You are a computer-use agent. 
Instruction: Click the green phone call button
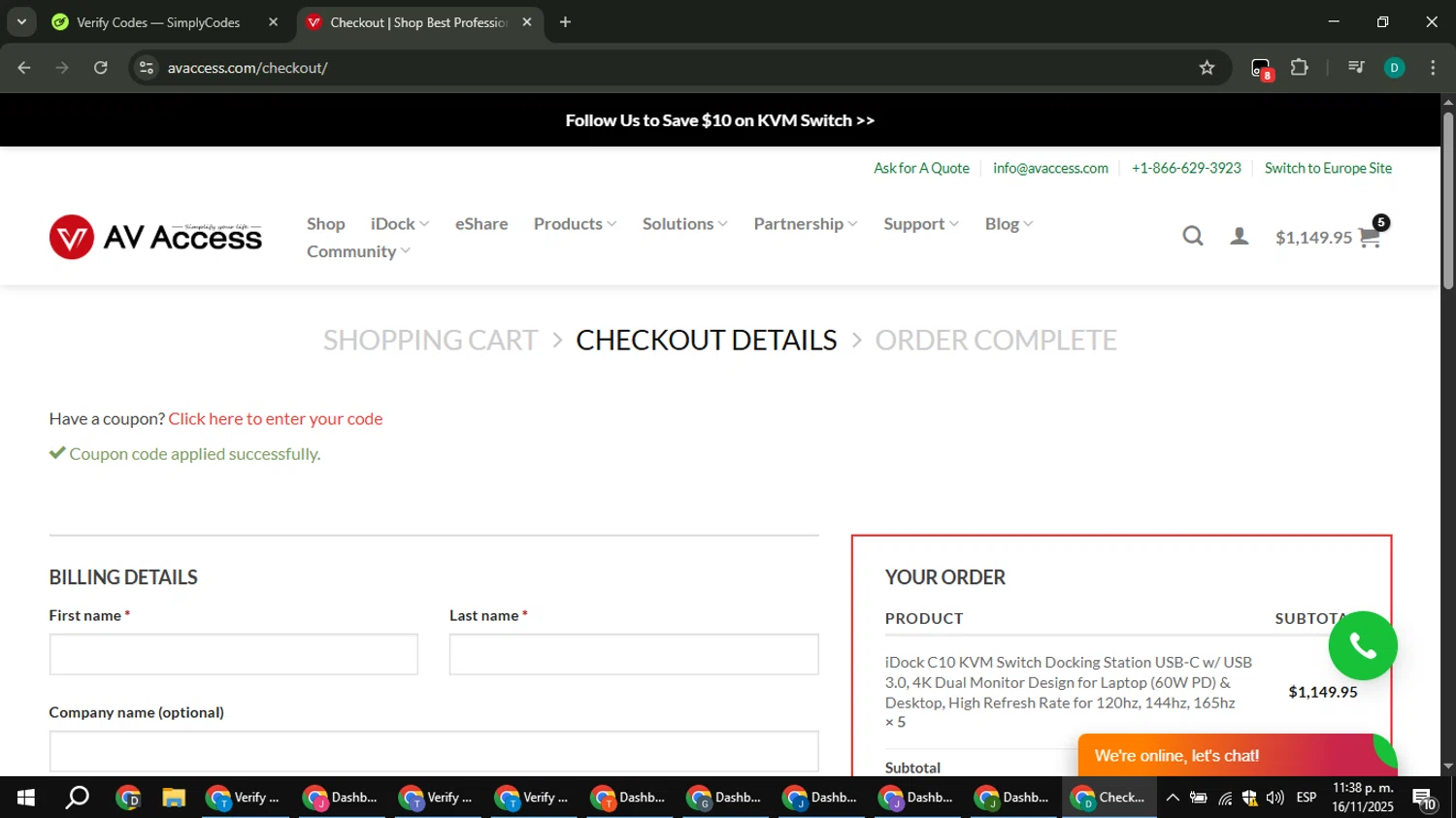[1363, 646]
